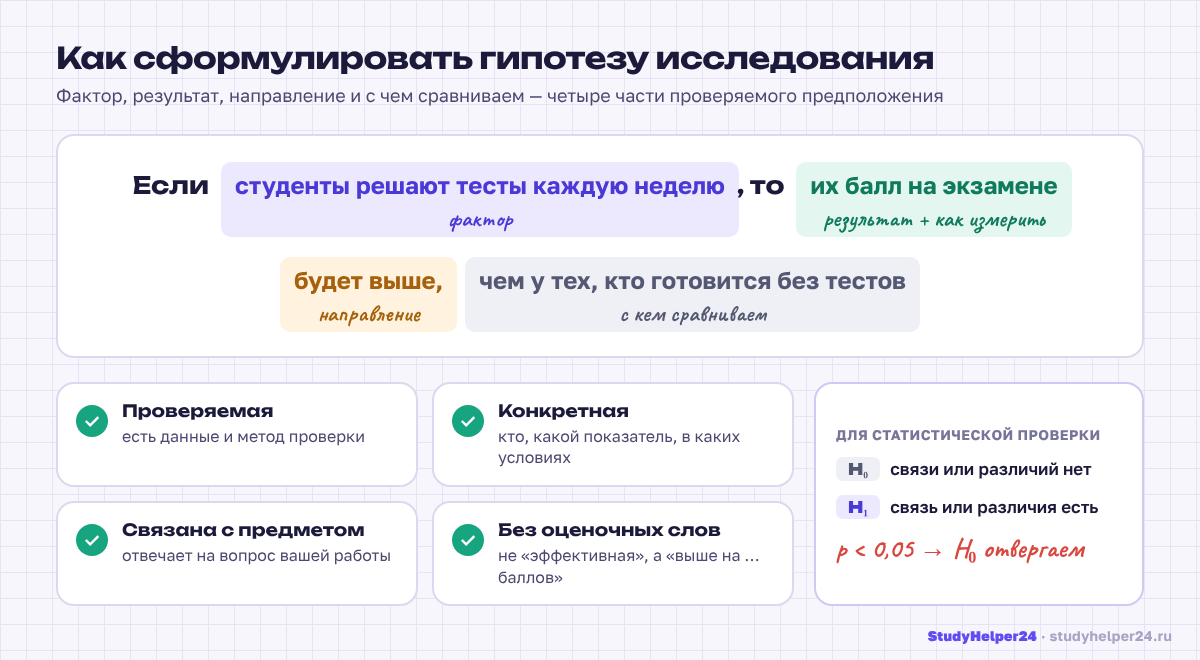Screen dimensions: 1200x660
Task: Click the card title «Конкретная»
Action: point(563,411)
